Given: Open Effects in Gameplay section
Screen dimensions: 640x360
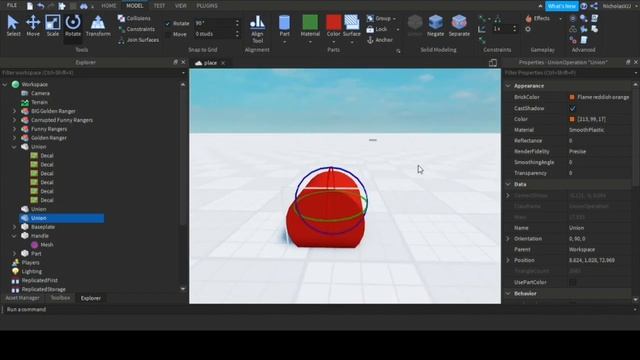Looking at the screenshot, I should pos(538,18).
